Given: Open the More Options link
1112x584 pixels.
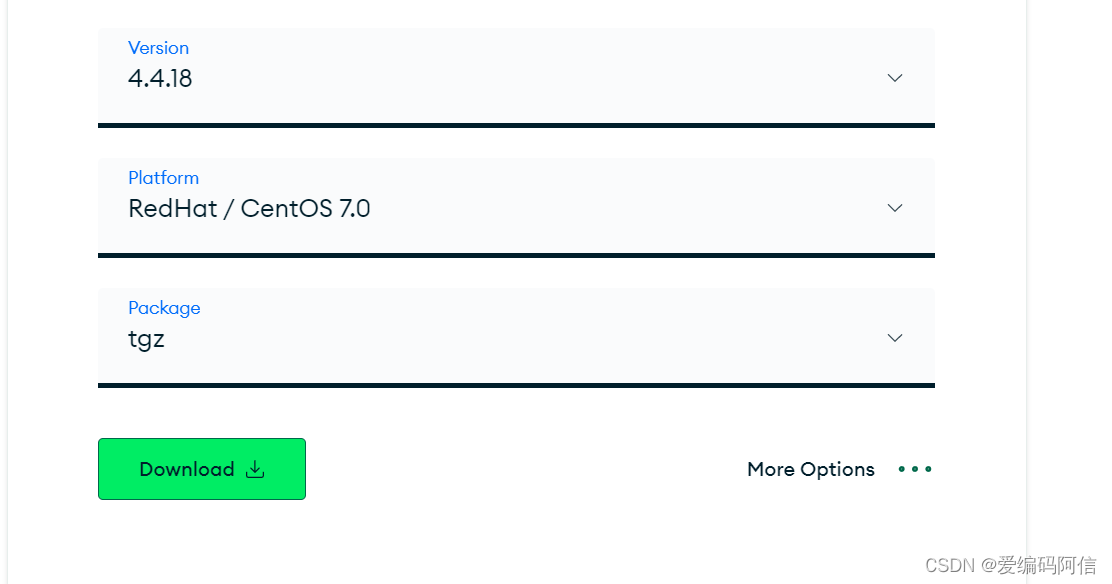Looking at the screenshot, I should [x=811, y=469].
